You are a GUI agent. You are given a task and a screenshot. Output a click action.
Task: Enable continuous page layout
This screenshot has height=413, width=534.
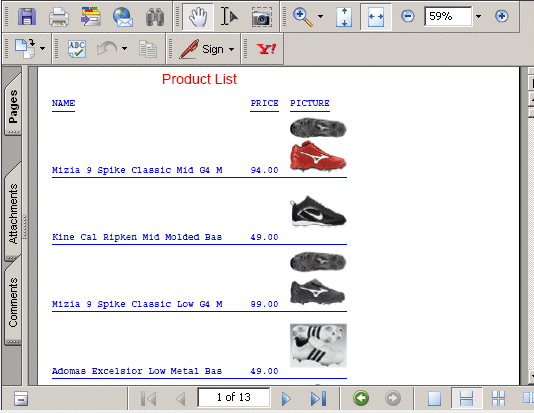coord(466,398)
